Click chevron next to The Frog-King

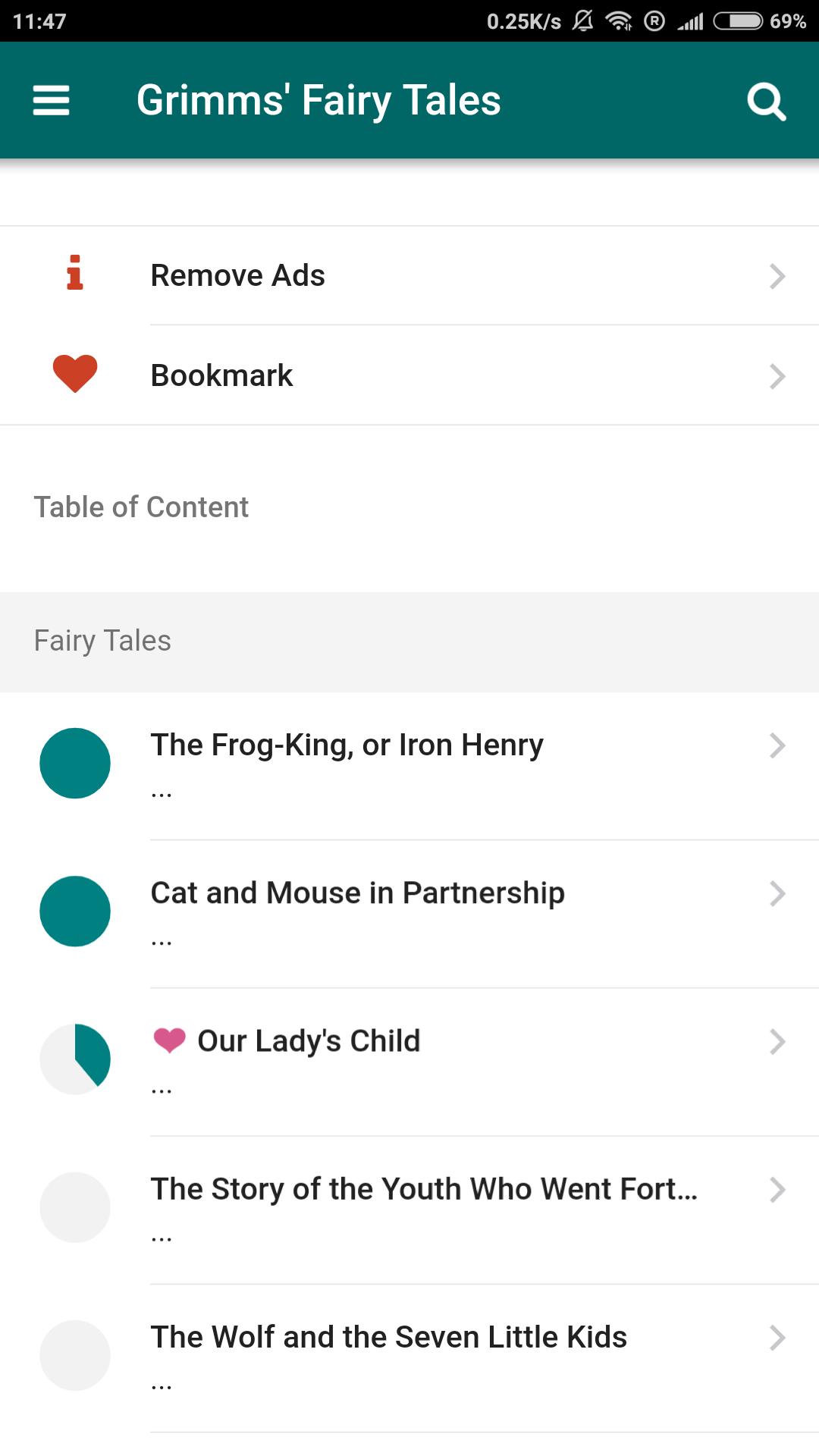(777, 745)
